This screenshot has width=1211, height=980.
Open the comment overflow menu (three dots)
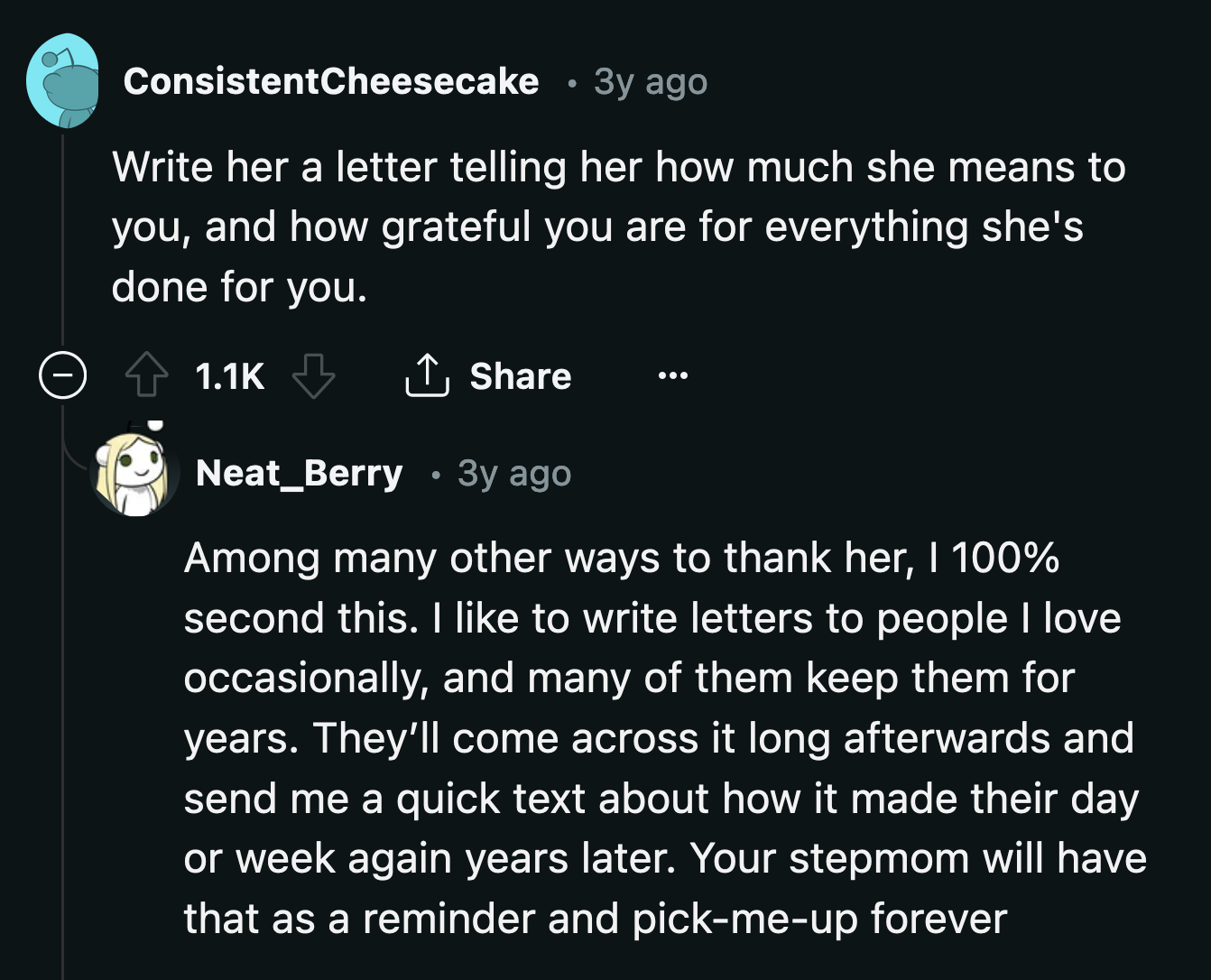(x=672, y=376)
